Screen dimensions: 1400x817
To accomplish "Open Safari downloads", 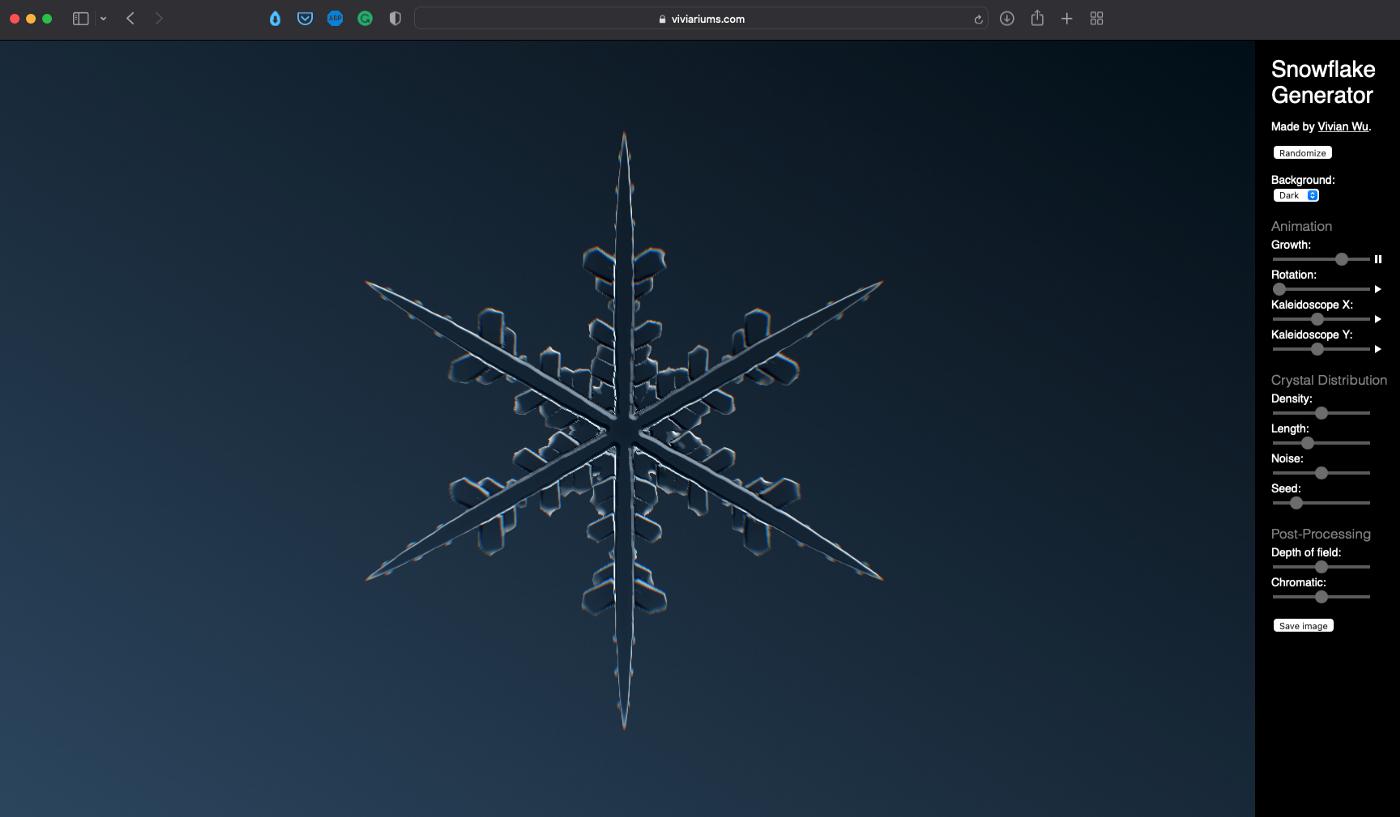I will pos(1007,18).
